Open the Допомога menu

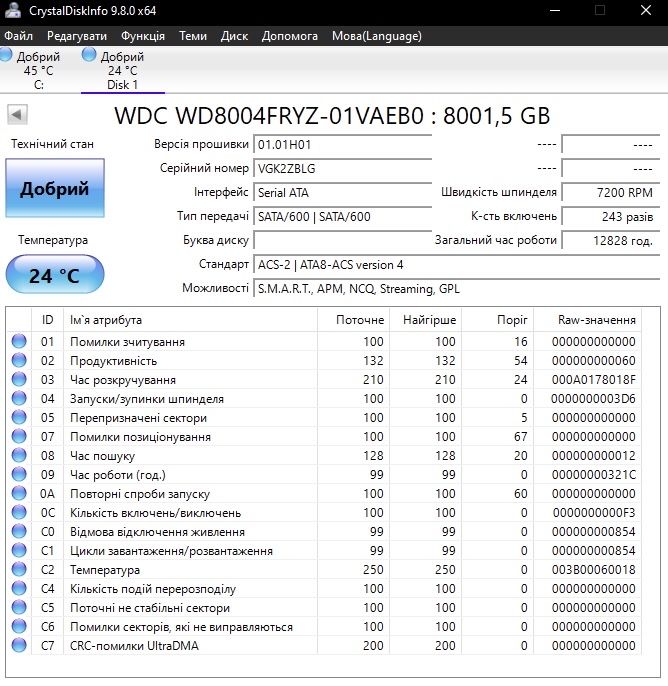[x=290, y=35]
